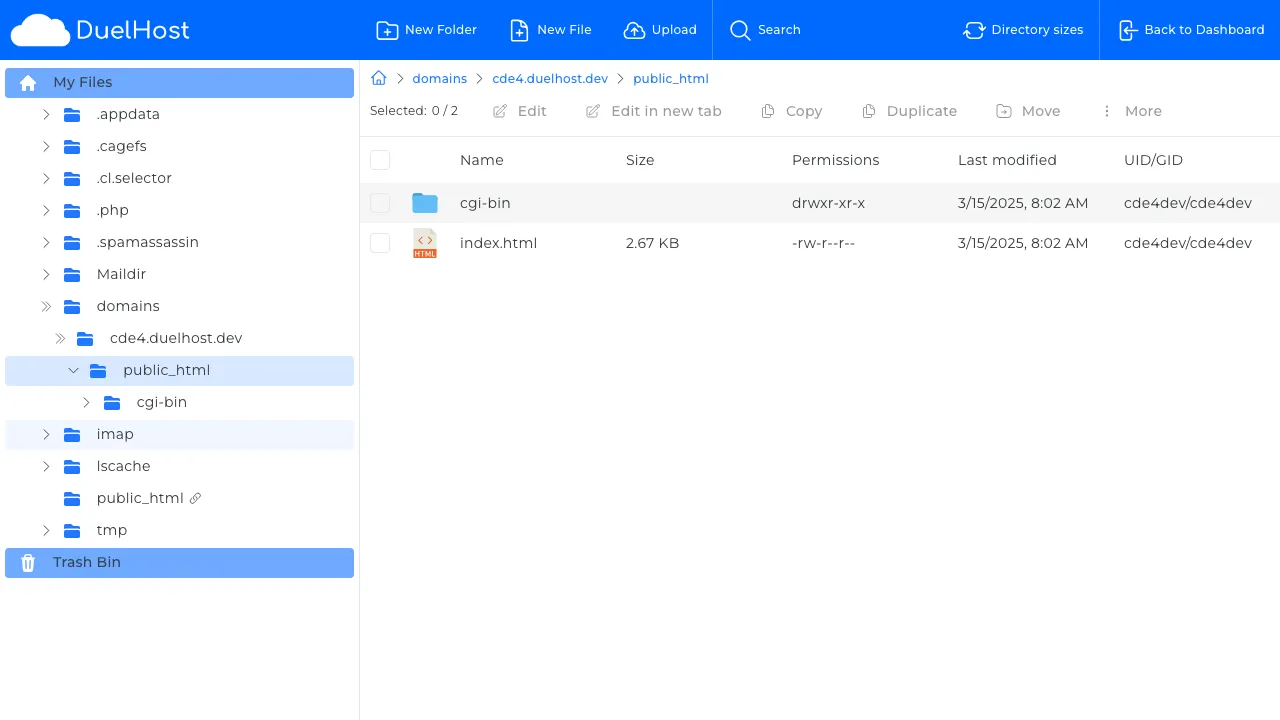Open the New Folder dialog icon

[x=388, y=30]
